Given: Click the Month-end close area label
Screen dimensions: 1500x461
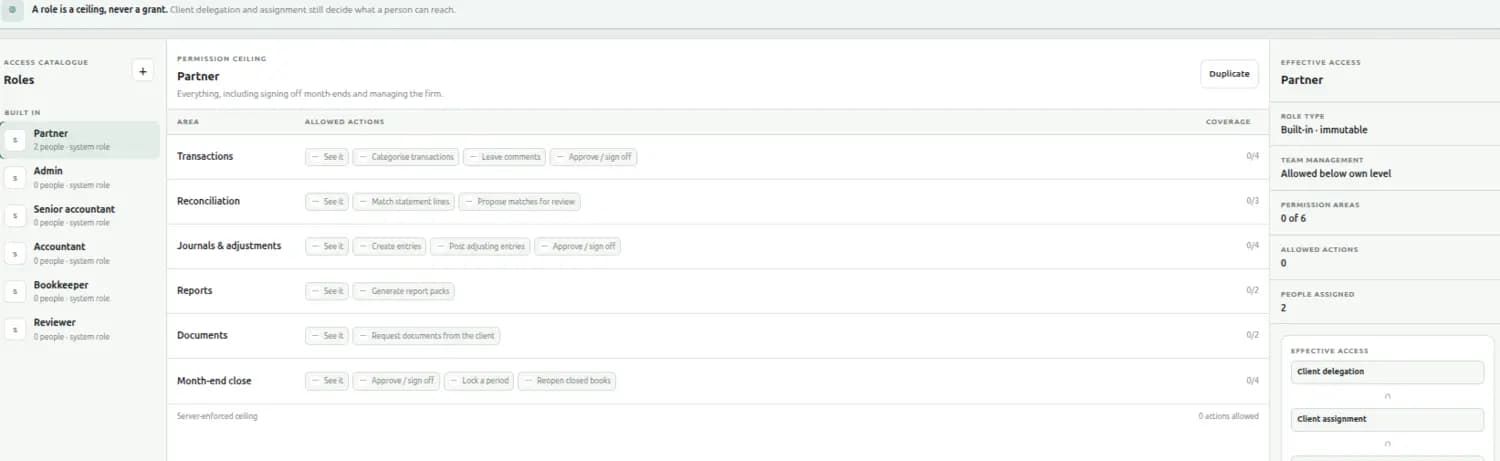Looking at the screenshot, I should tap(214, 381).
